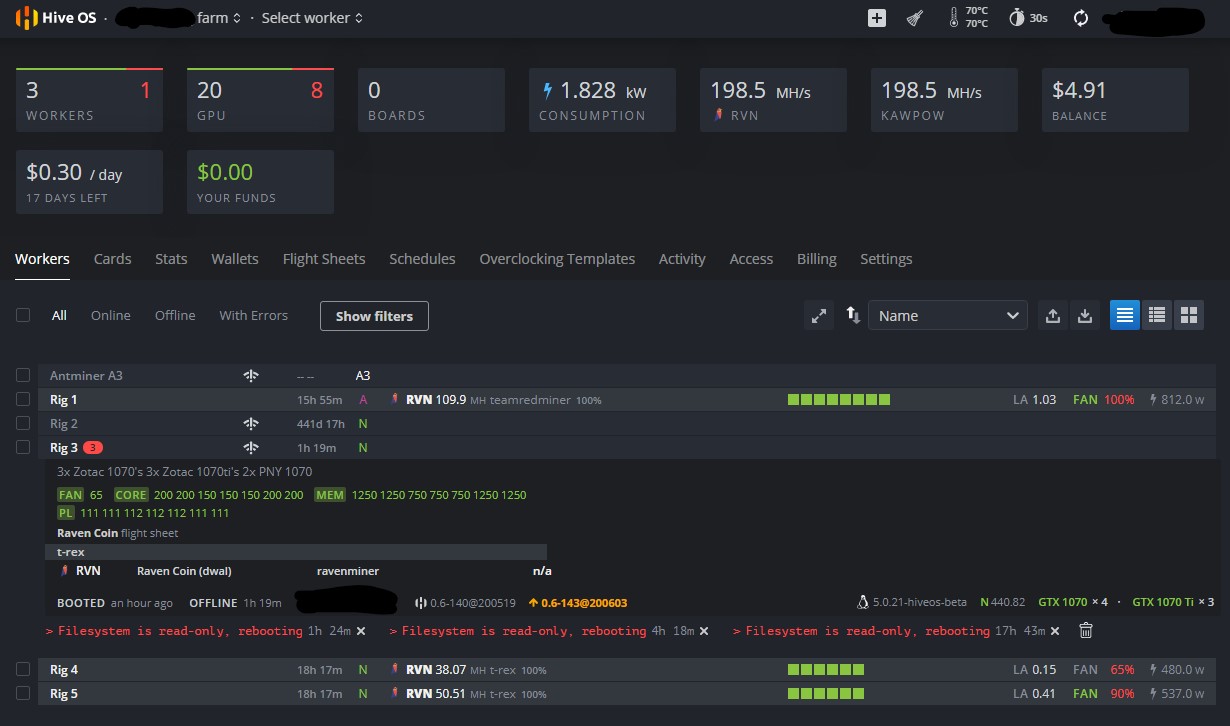This screenshot has width=1230, height=726.
Task: Click the circular refresh icon in header
Action: click(x=1080, y=17)
